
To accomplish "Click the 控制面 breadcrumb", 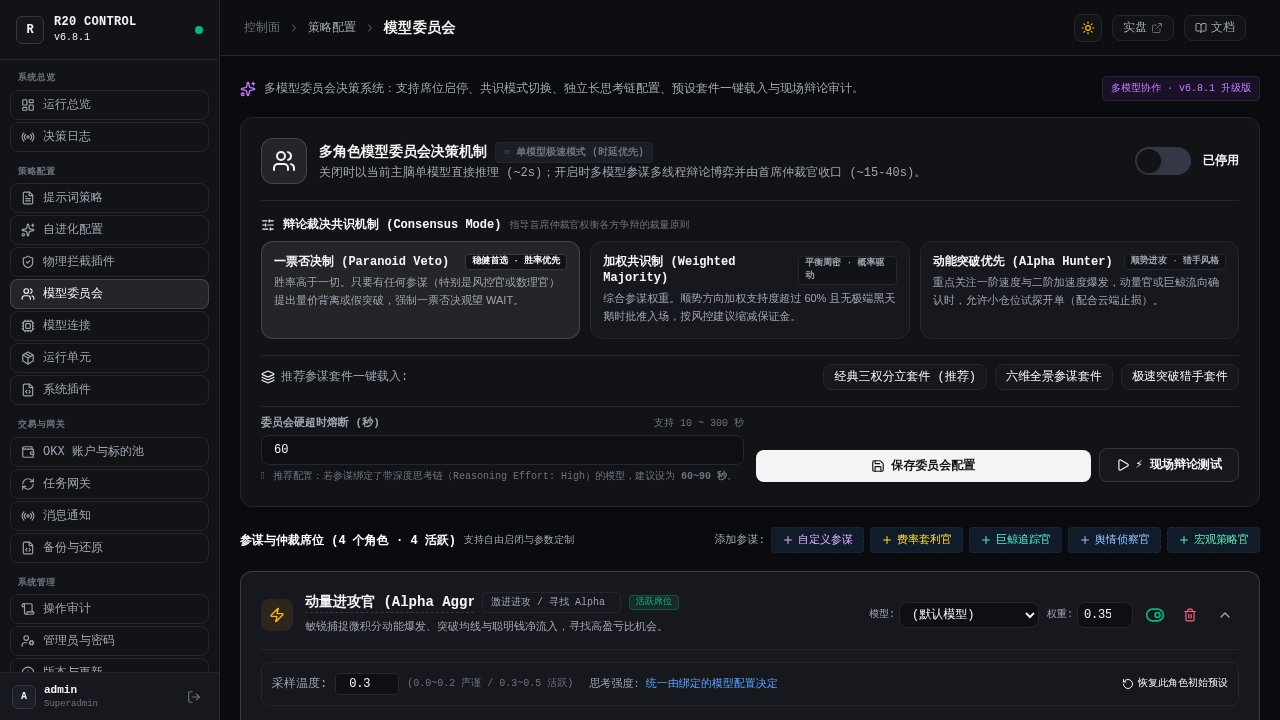I will click(x=262, y=28).
